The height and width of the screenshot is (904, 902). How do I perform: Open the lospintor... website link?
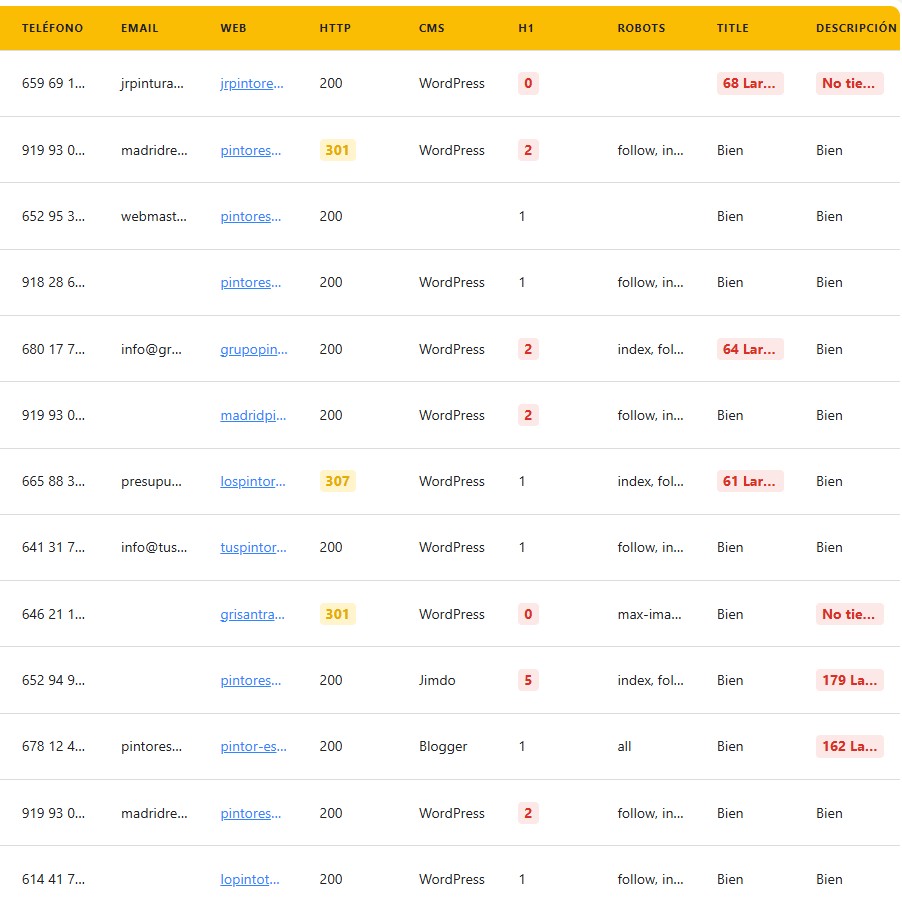point(252,481)
